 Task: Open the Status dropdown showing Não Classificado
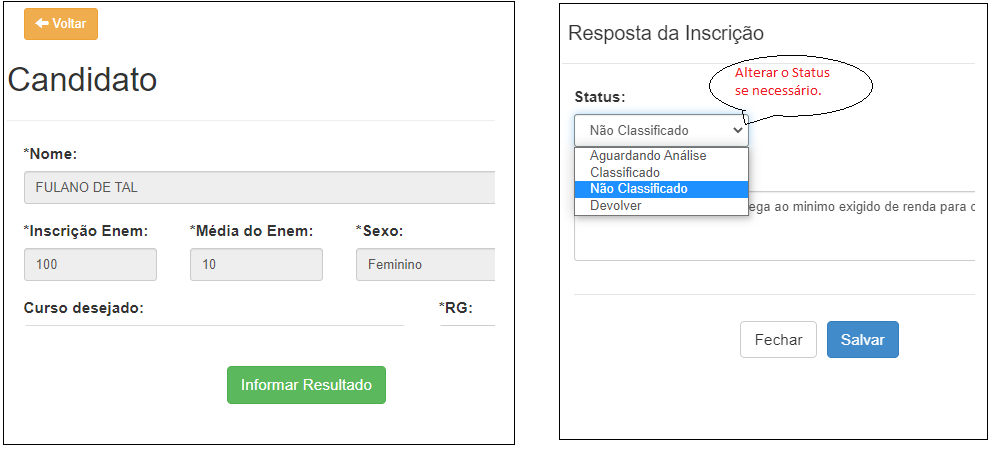661,130
